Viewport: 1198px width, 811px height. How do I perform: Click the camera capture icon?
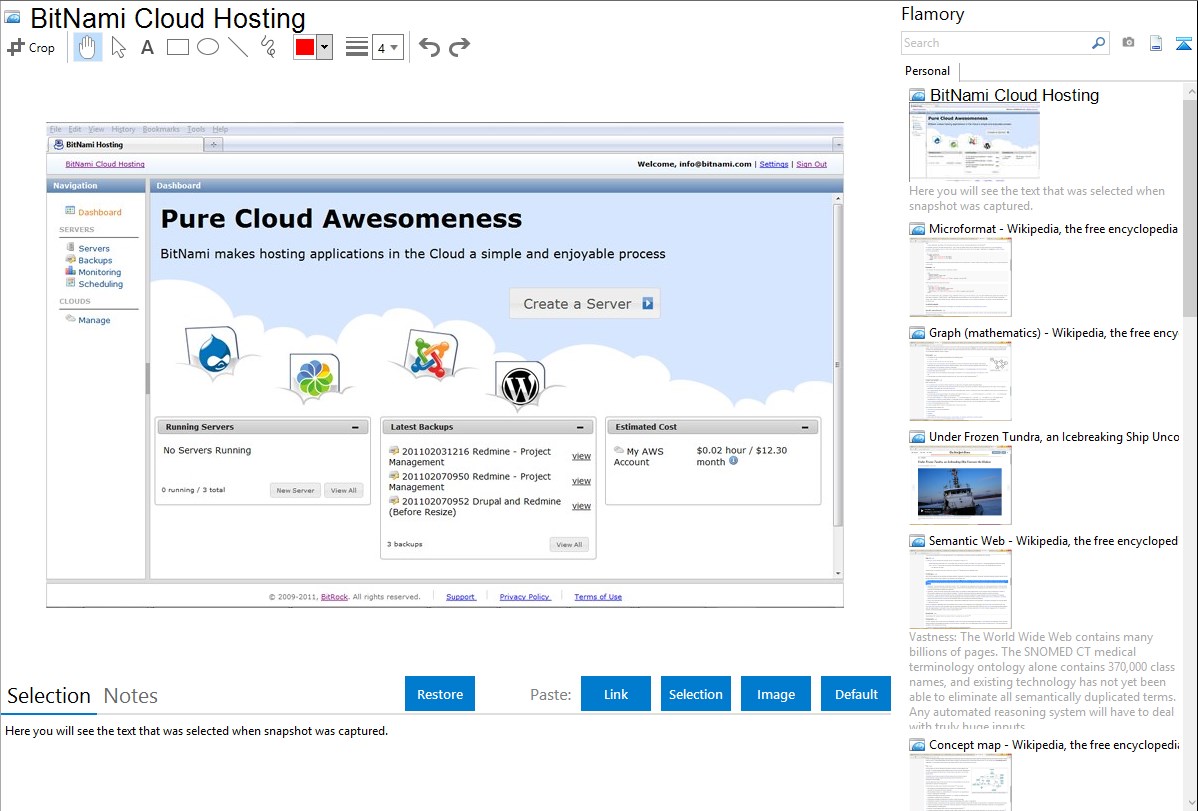pyautogui.click(x=1128, y=43)
